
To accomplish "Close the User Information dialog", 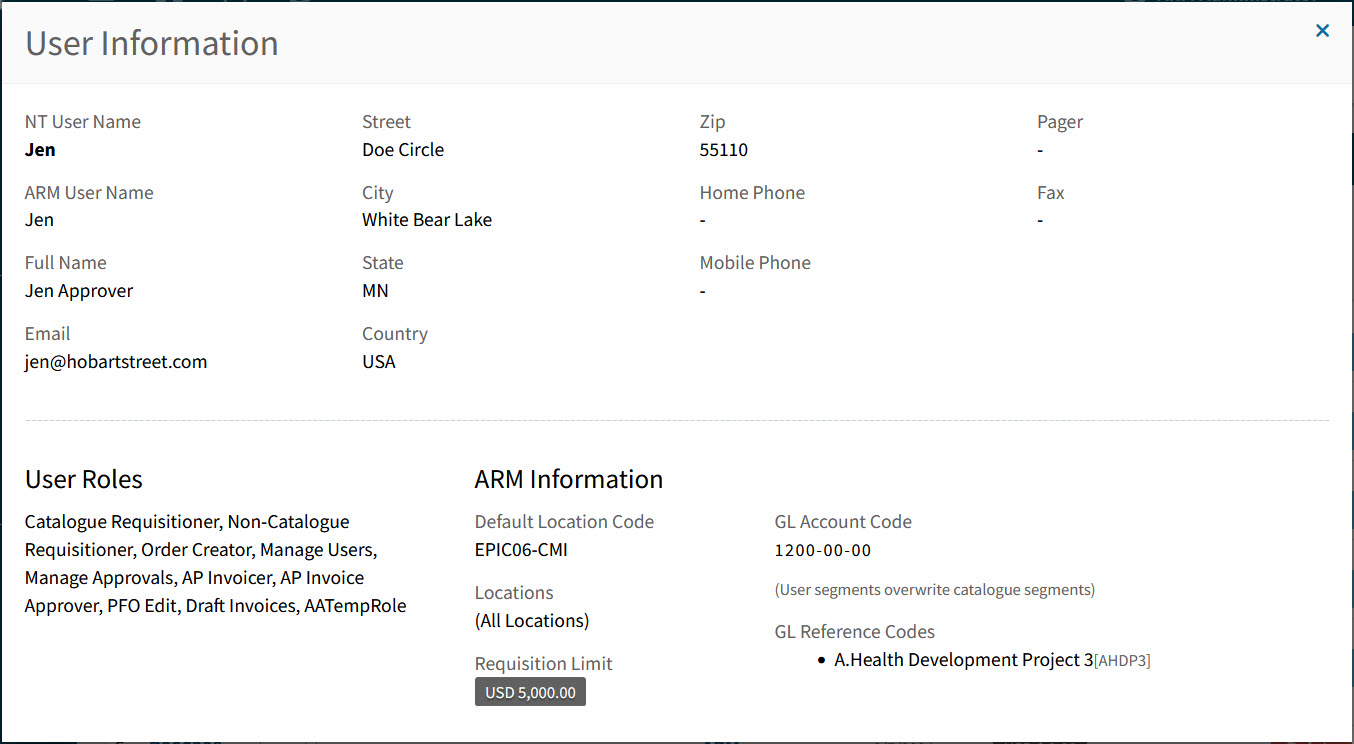I will click(x=1322, y=31).
